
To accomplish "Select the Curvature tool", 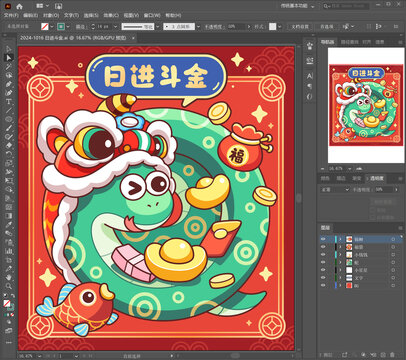I will [x=9, y=93].
